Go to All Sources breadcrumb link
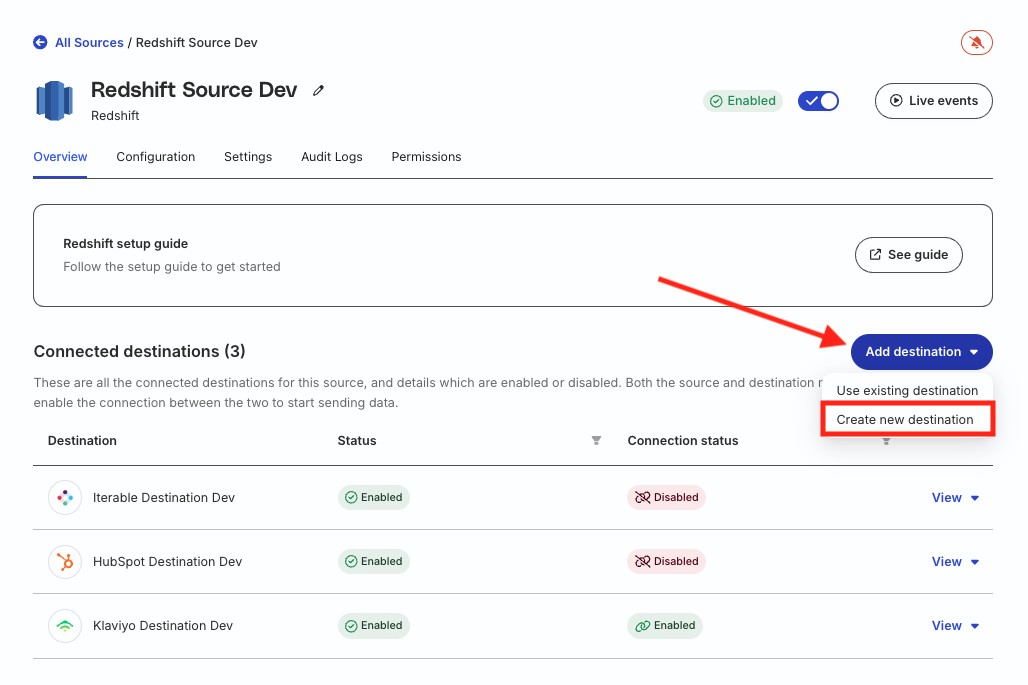 pos(89,43)
